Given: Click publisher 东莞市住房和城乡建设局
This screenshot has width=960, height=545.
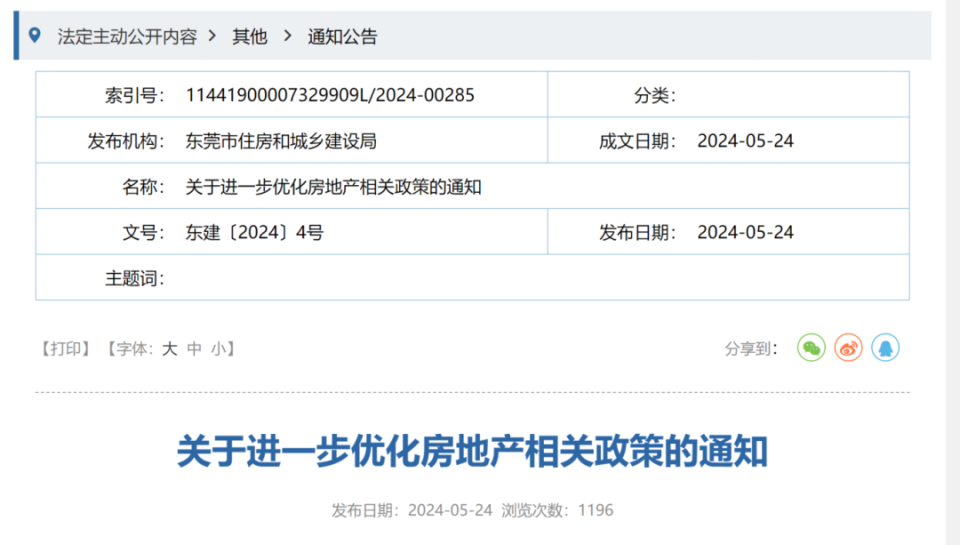Looking at the screenshot, I should [281, 141].
